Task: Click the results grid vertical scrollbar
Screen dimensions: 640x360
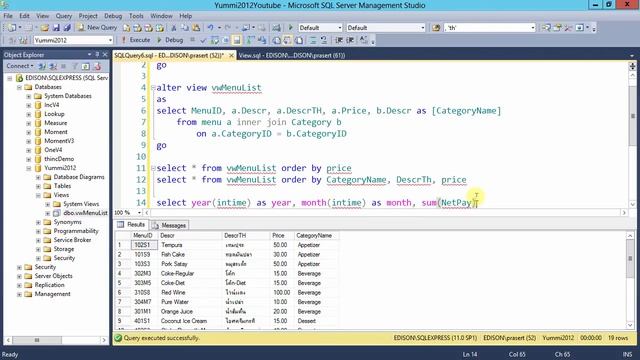Action: (x=630, y=280)
